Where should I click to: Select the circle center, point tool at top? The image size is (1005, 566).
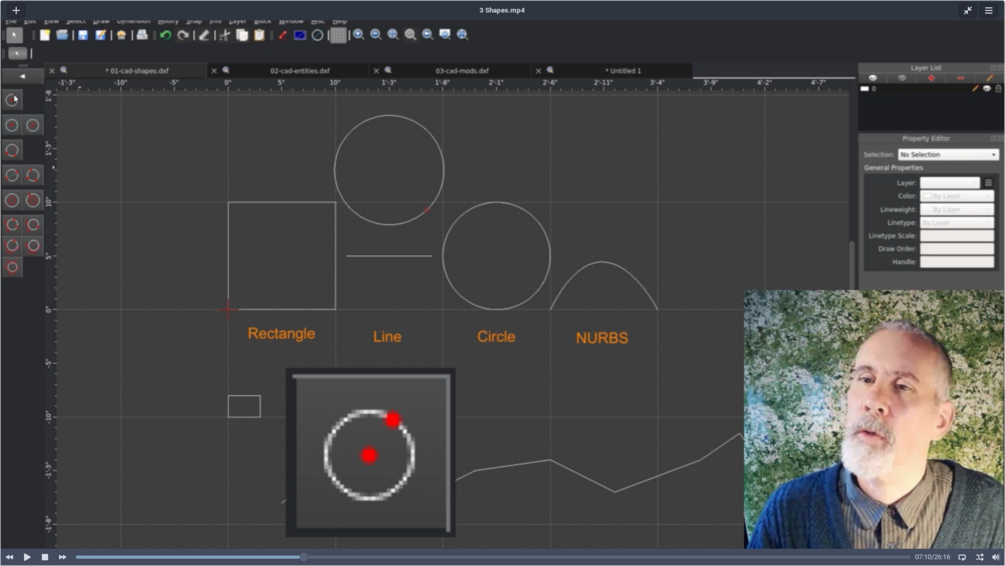(x=12, y=99)
